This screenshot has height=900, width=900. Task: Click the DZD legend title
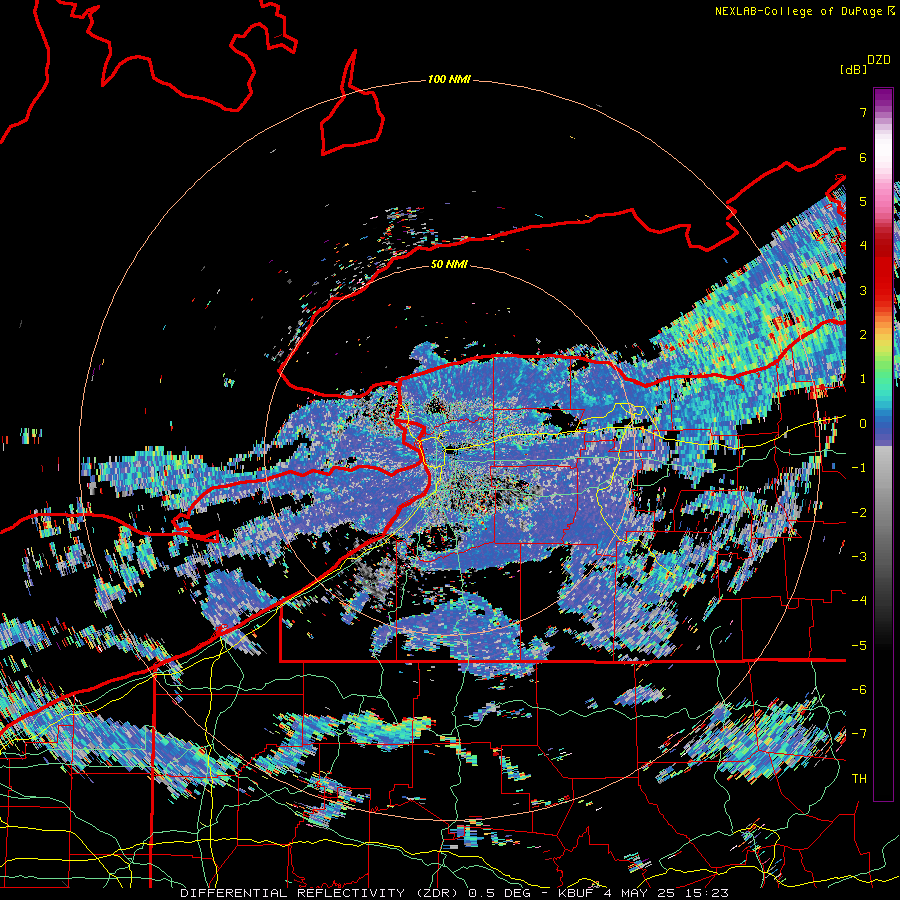point(879,60)
